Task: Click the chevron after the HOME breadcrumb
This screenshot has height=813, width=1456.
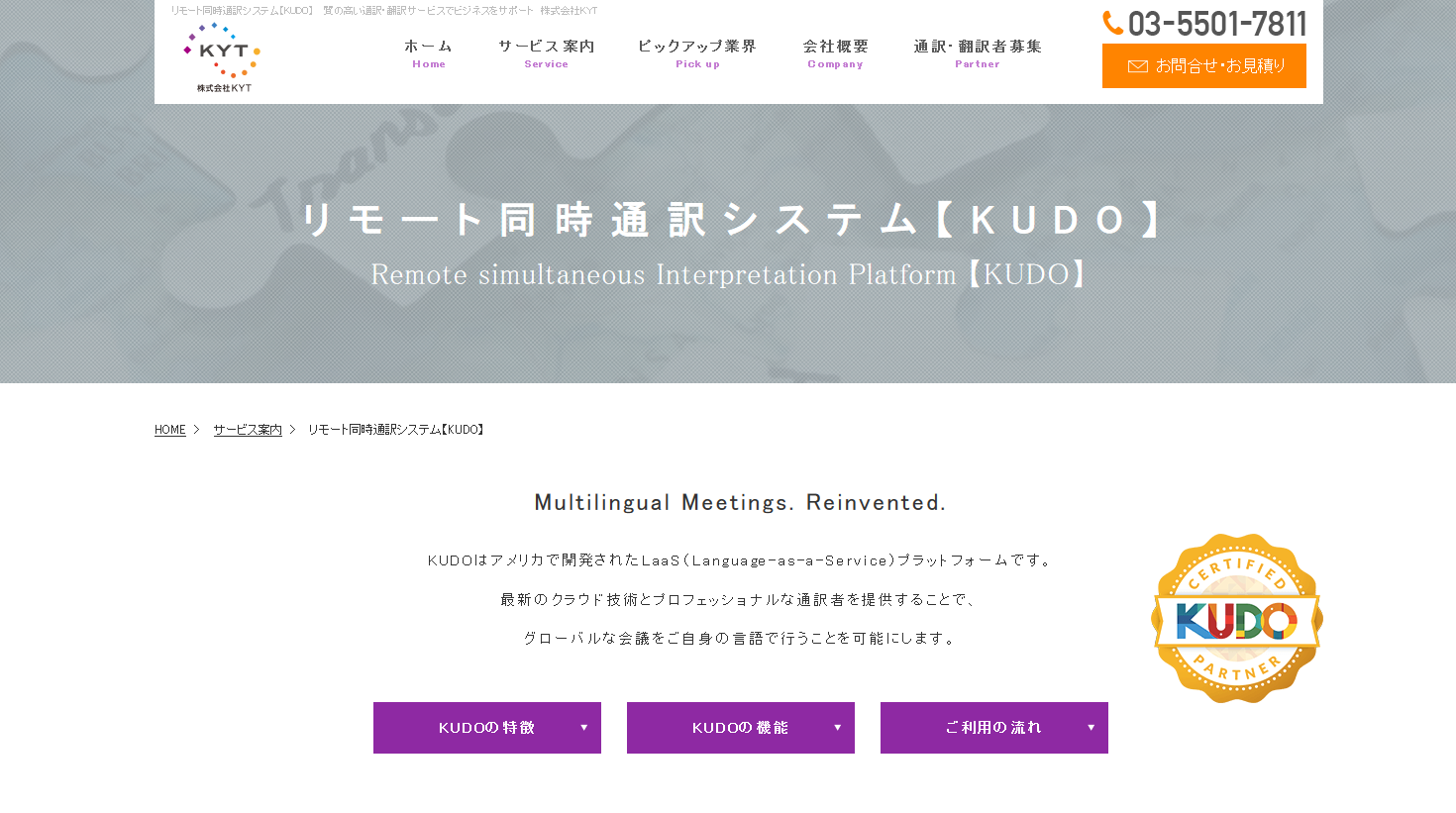Action: (x=196, y=430)
